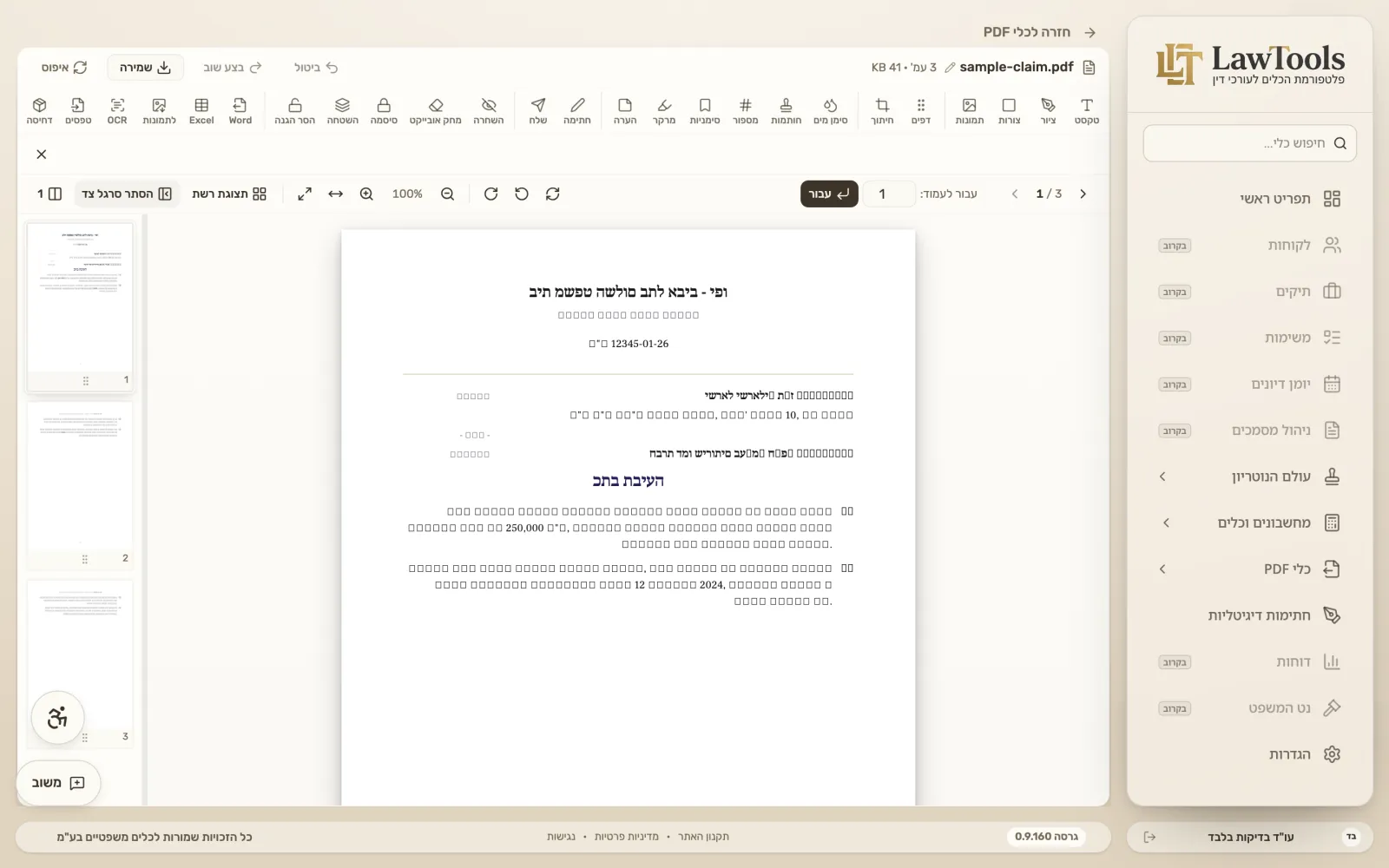Open the accessibility menu button
The width and height of the screenshot is (1389, 868).
tap(57, 718)
